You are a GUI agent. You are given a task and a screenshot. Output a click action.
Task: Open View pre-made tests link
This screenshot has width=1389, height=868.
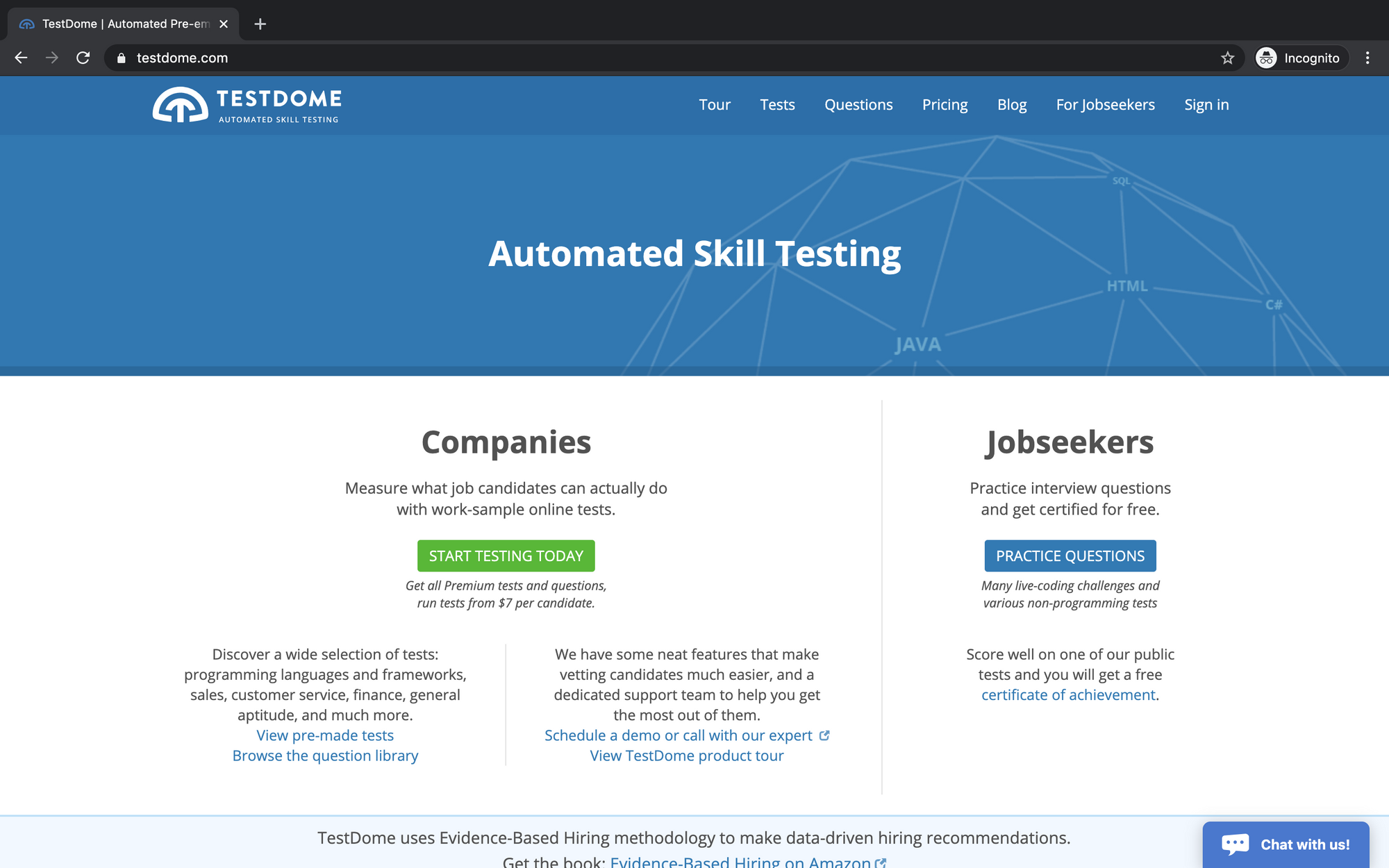point(325,735)
